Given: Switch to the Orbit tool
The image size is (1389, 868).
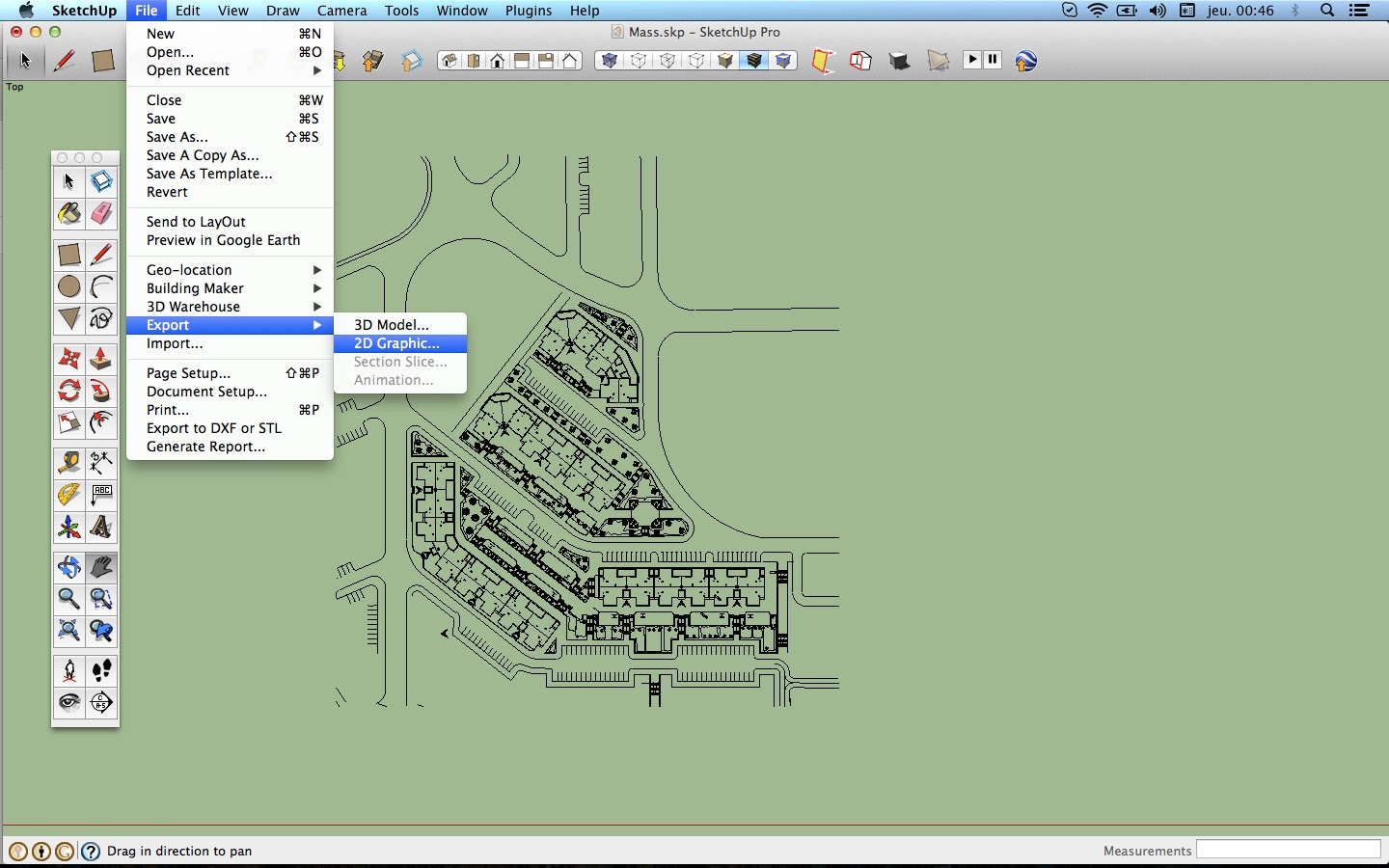Looking at the screenshot, I should click(x=68, y=568).
